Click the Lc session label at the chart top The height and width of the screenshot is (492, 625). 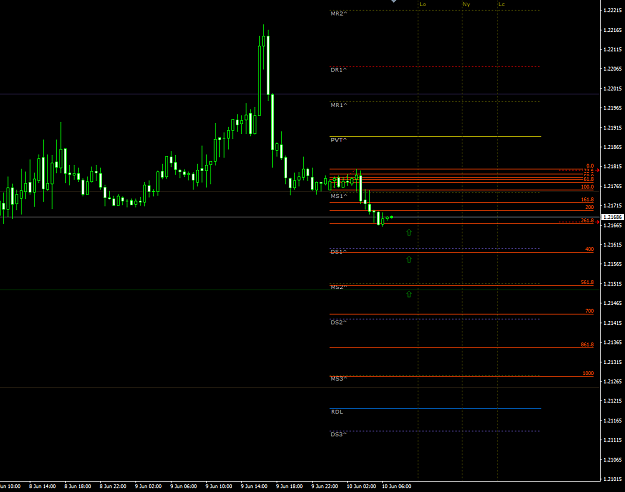501,4
